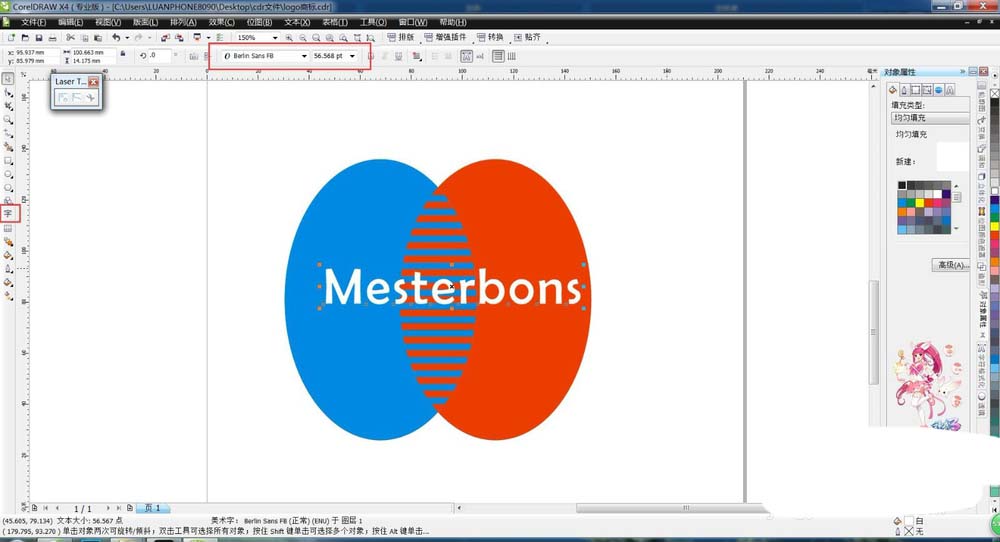Click the Undo arrow icon

point(116,38)
